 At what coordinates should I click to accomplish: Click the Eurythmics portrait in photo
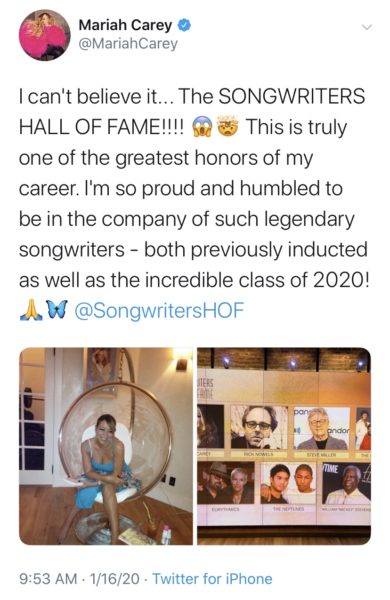pyautogui.click(x=226, y=483)
